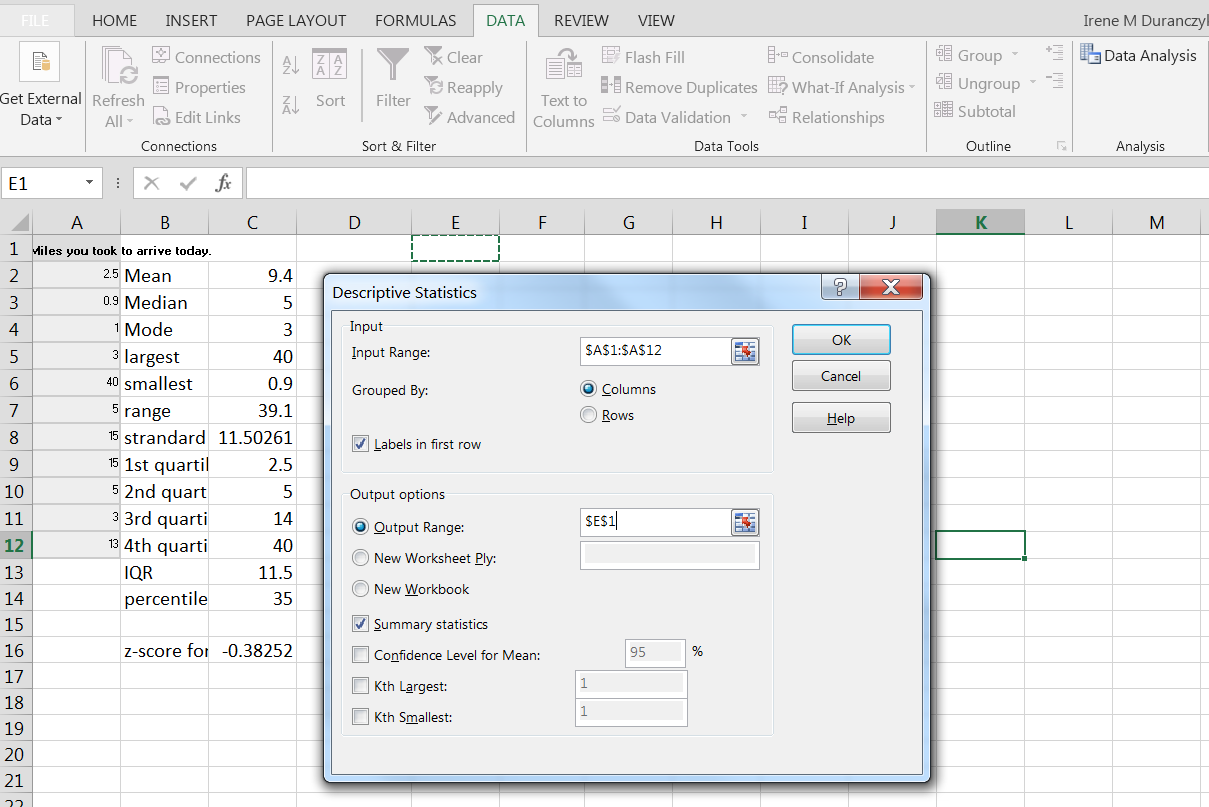This screenshot has width=1209, height=807.
Task: Open Advanced filter options
Action: [469, 117]
